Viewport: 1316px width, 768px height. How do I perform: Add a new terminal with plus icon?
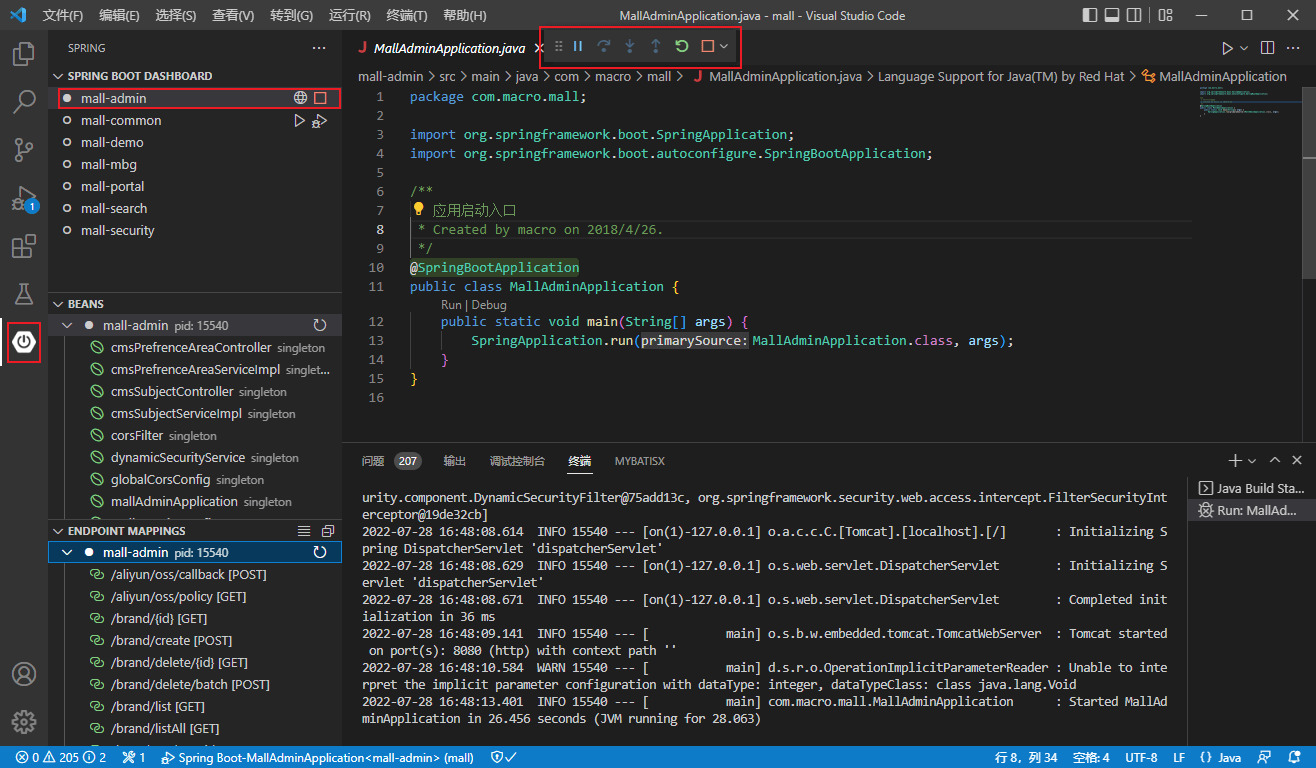[x=1235, y=460]
